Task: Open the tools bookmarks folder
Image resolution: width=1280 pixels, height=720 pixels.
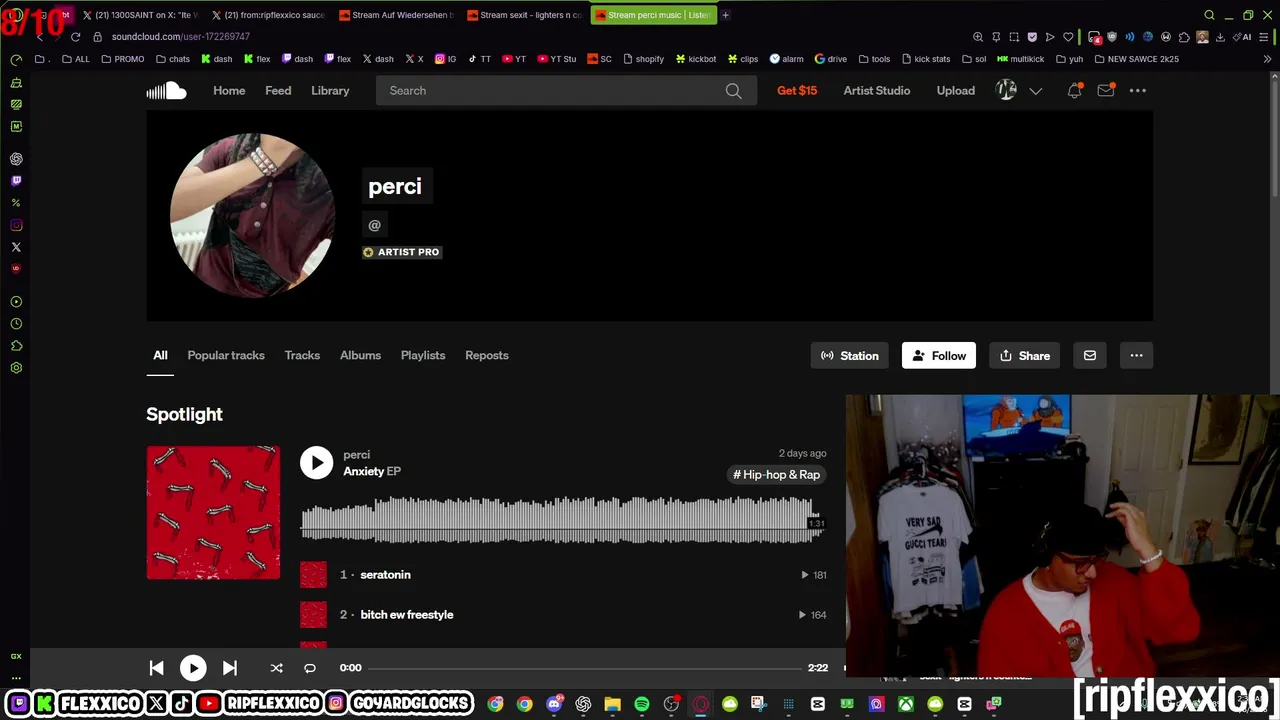Action: 874,59
